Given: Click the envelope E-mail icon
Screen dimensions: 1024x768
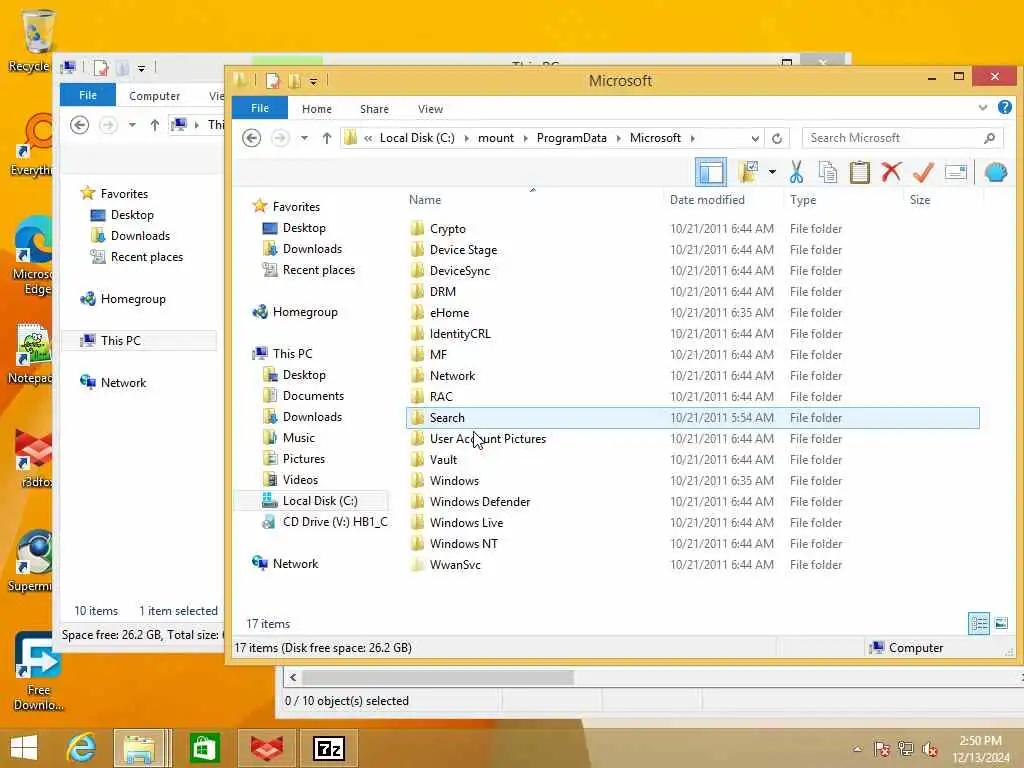Looking at the screenshot, I should click(955, 172).
